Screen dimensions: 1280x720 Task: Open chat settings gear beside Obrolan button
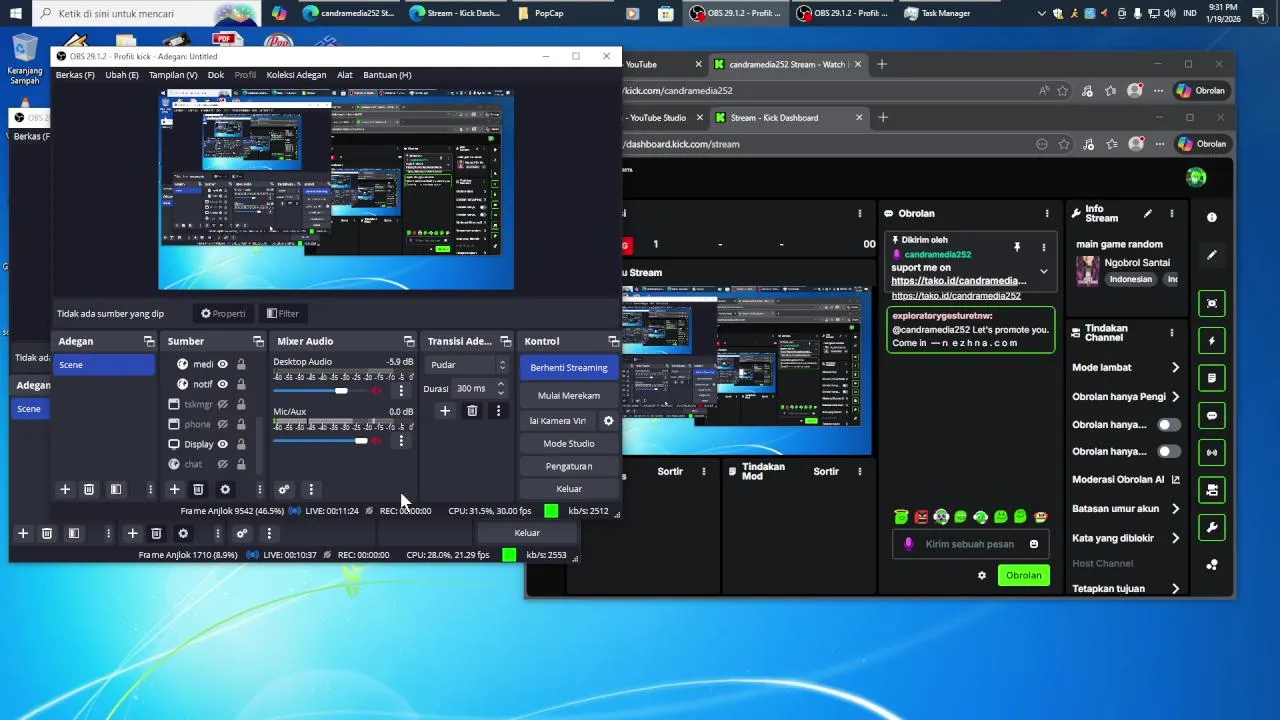coord(982,575)
